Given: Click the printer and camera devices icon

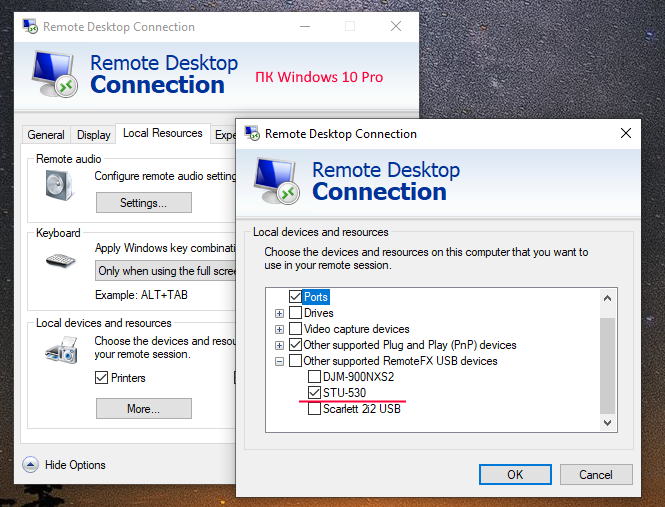Looking at the screenshot, I should pyautogui.click(x=60, y=351).
